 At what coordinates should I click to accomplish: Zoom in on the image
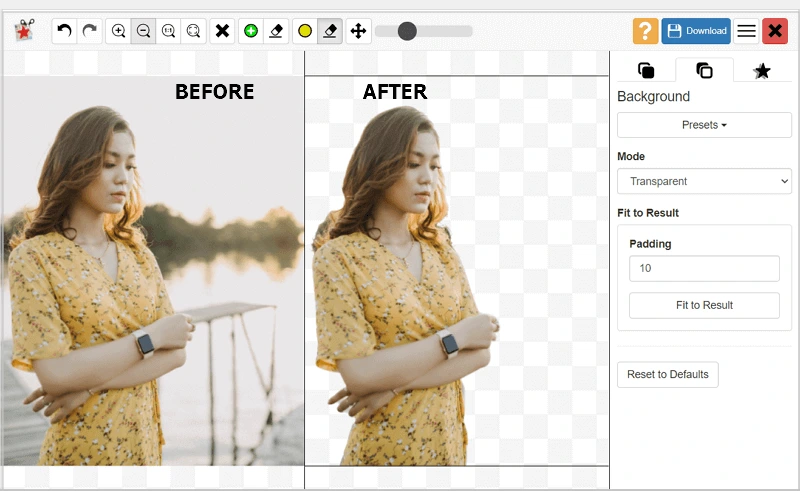point(118,31)
